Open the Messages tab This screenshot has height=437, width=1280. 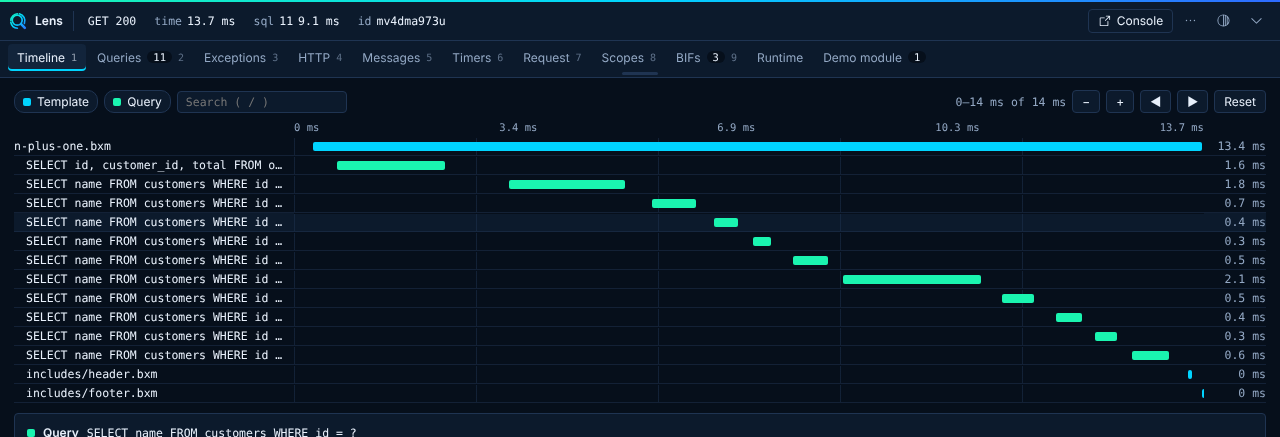click(x=397, y=58)
